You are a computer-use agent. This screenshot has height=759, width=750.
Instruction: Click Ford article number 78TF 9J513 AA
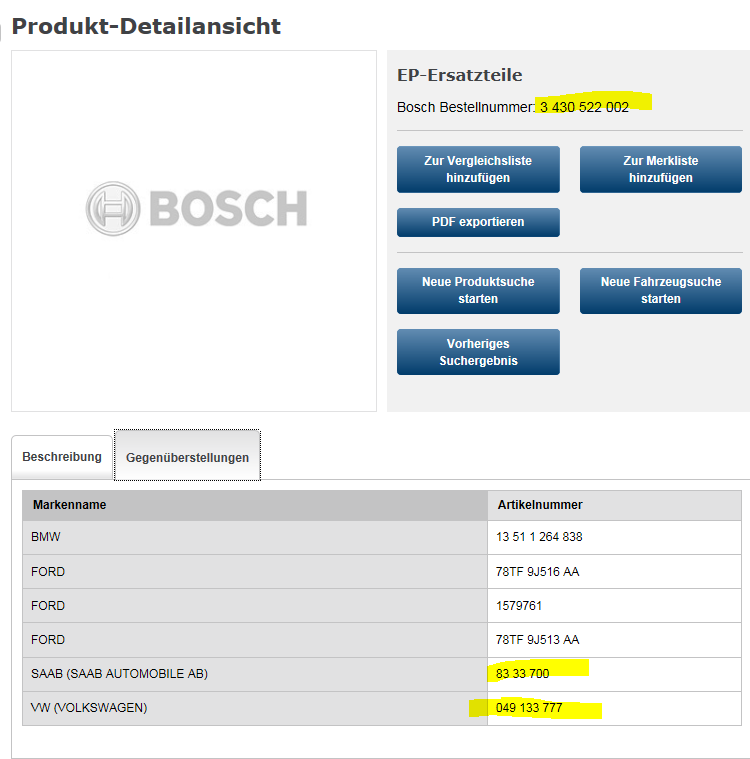537,639
